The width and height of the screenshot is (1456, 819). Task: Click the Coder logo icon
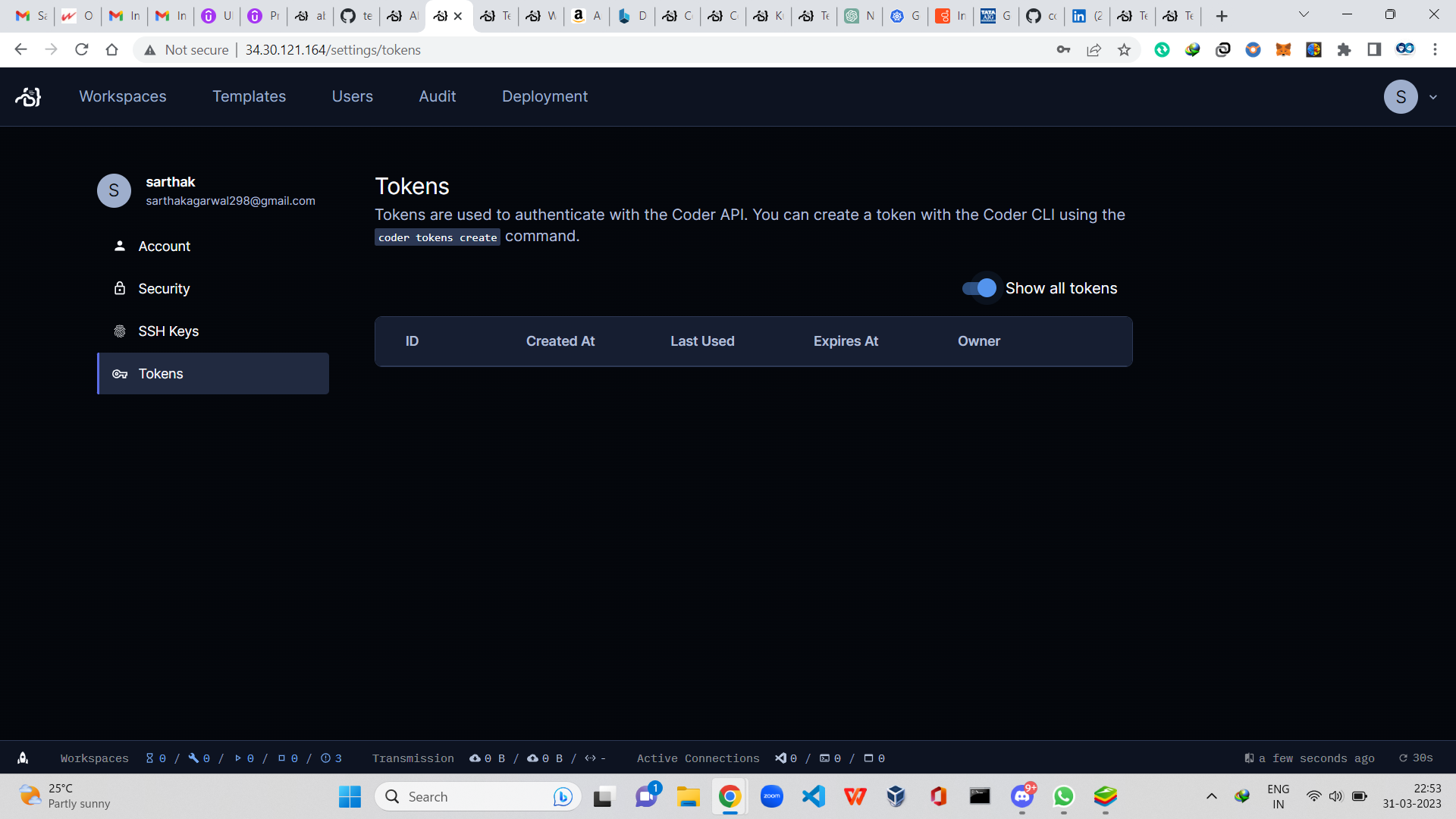(x=28, y=96)
